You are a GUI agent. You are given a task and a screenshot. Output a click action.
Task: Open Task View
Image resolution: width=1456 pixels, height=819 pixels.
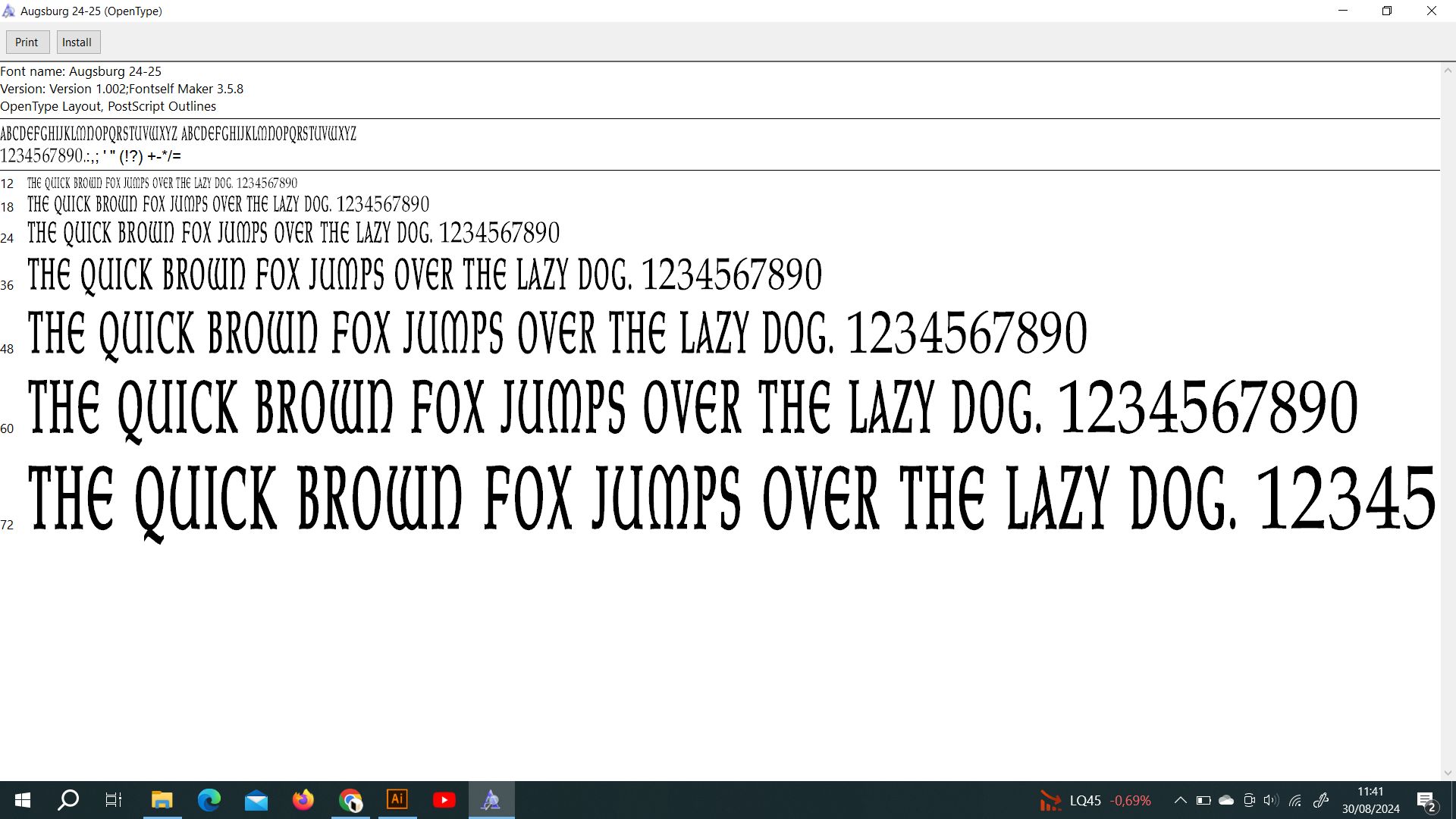click(x=114, y=800)
